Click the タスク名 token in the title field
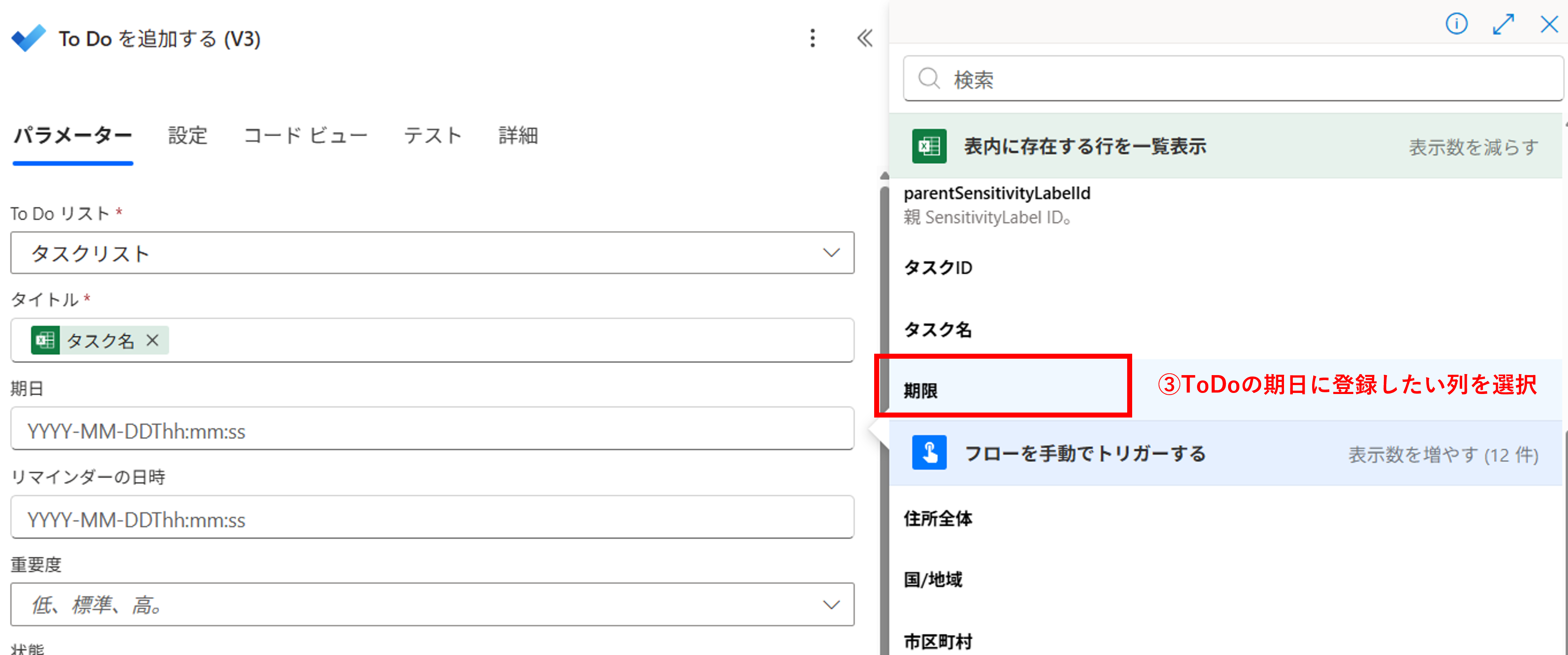This screenshot has height=655, width=1568. (x=100, y=340)
